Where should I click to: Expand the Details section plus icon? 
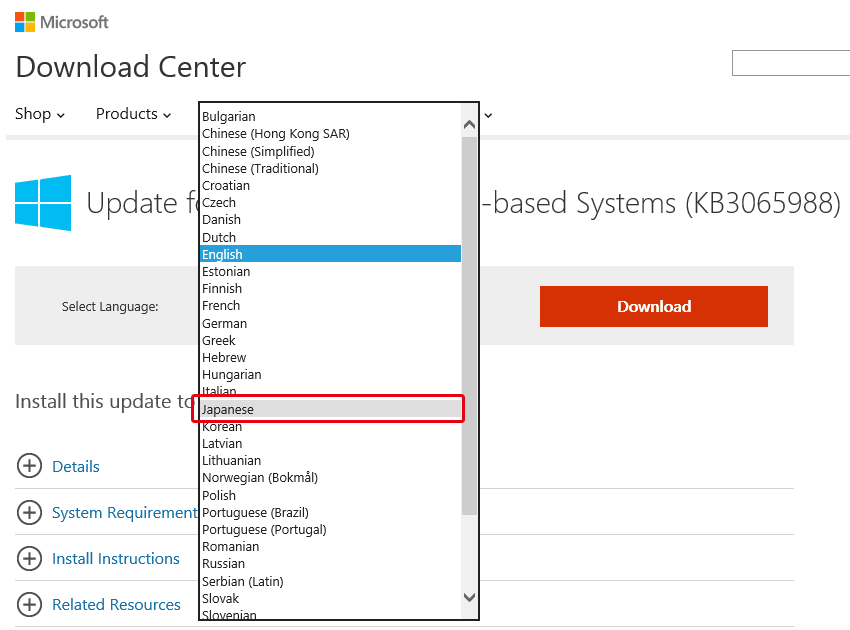[x=29, y=466]
